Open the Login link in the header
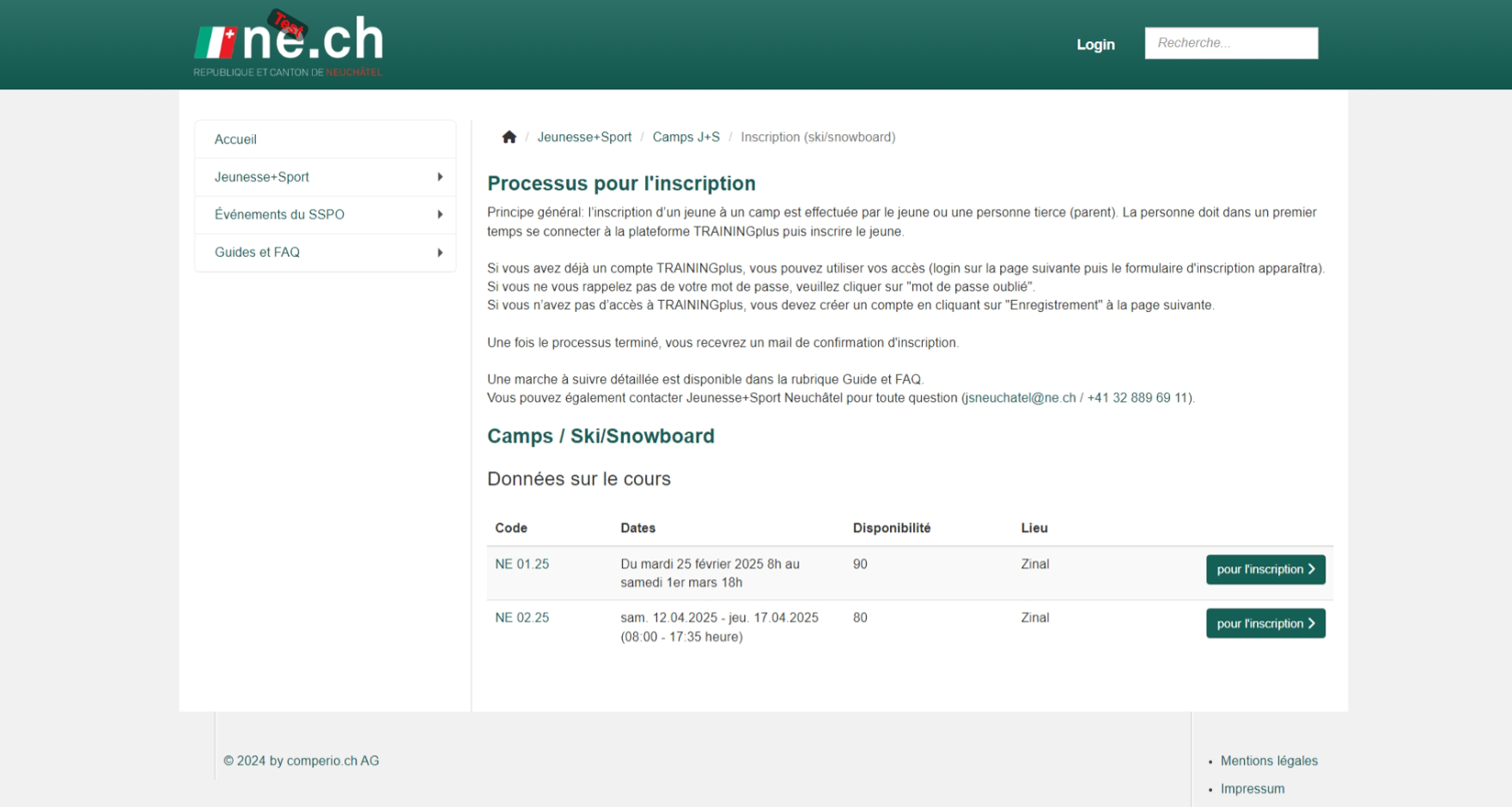Viewport: 1512px width, 807px height. click(x=1095, y=45)
